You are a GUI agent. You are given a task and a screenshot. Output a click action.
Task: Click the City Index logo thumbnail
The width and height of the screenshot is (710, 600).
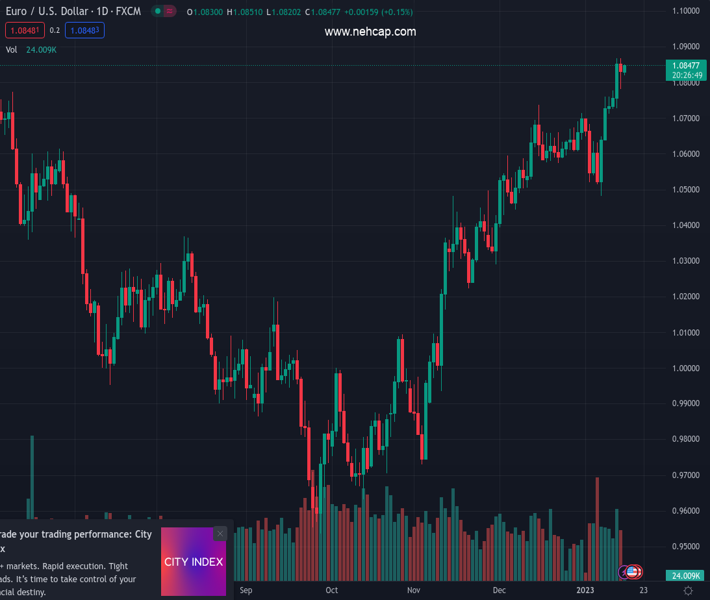(193, 562)
